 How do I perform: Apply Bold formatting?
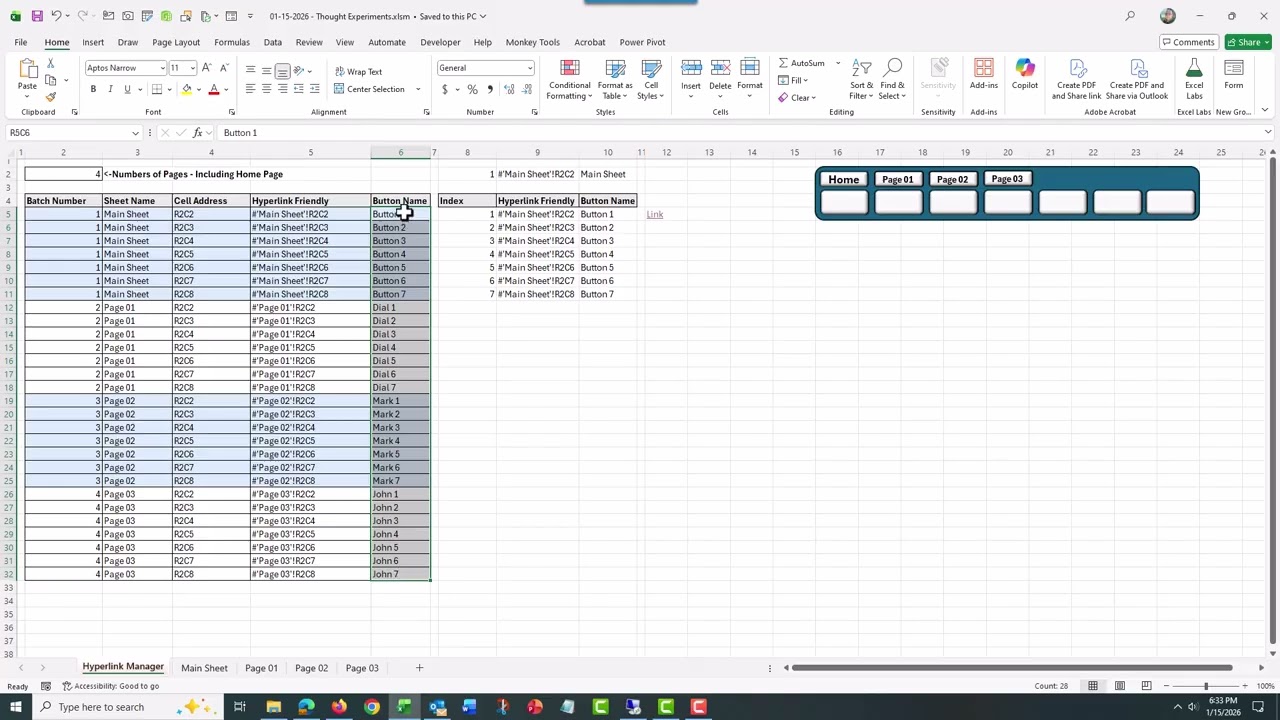tap(93, 89)
